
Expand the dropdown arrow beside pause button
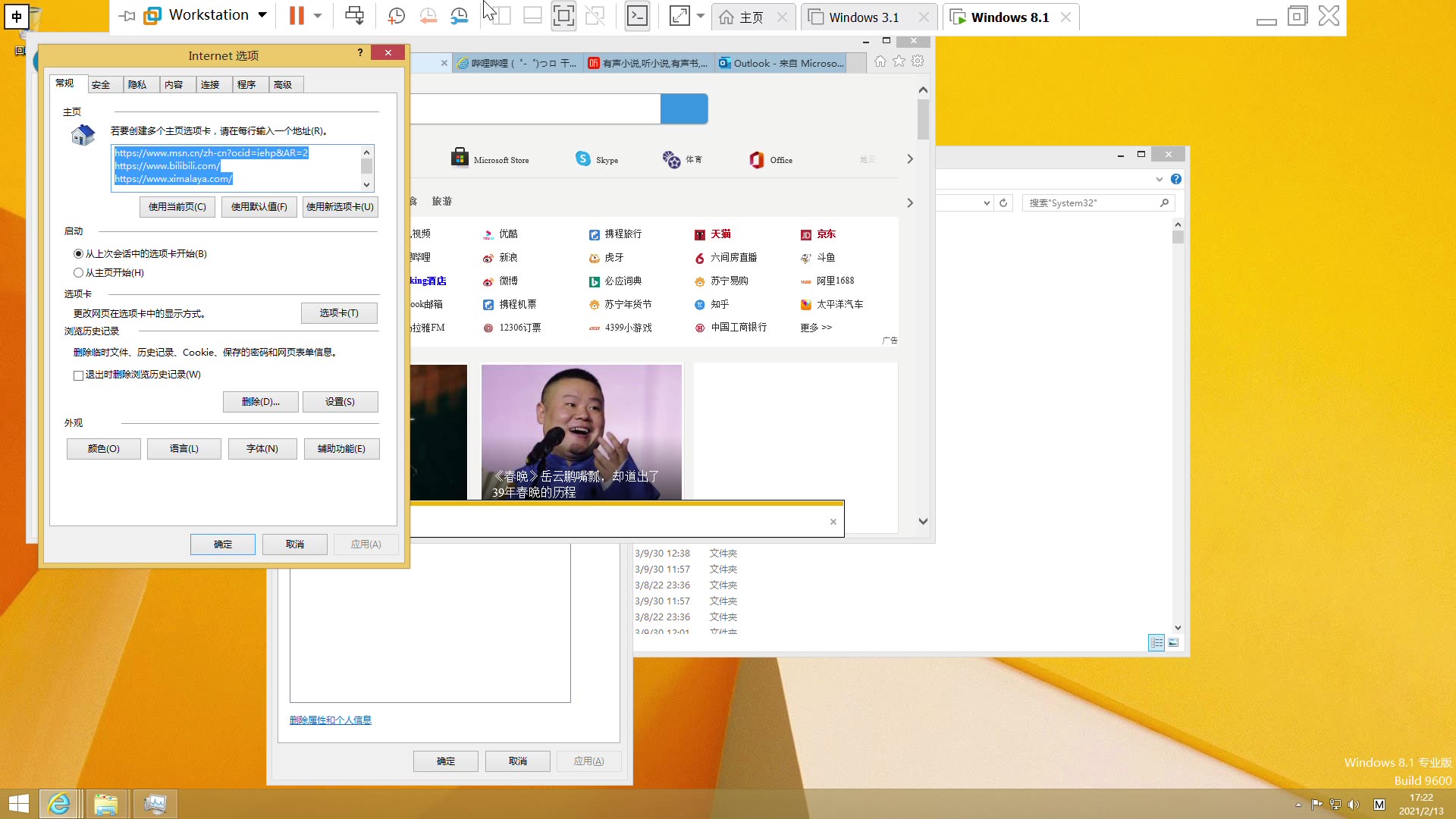[318, 15]
